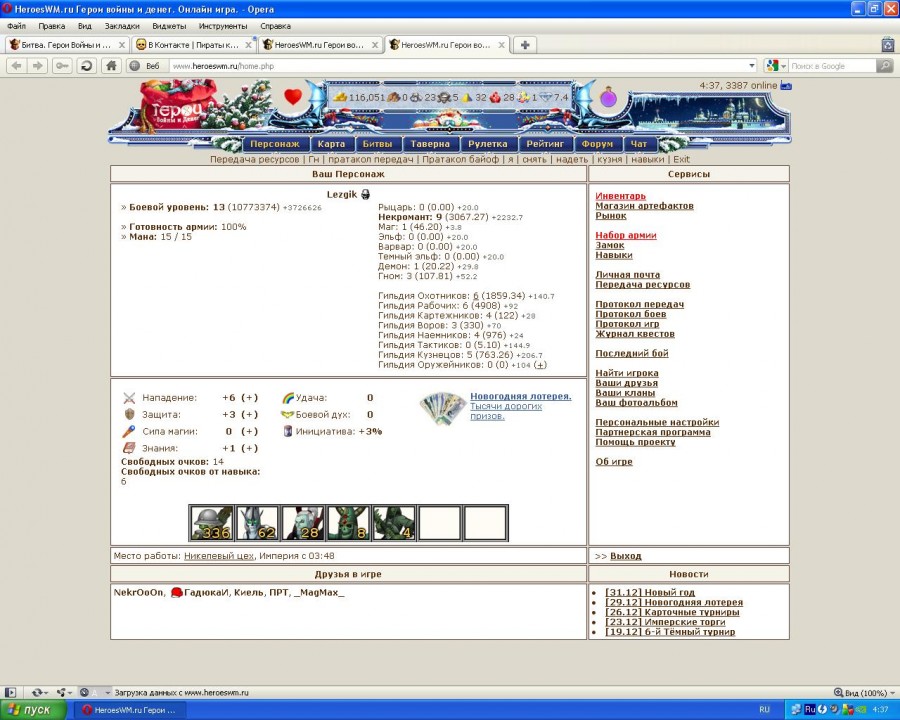Click the RU language indicator on taskbar
Viewport: 900px width, 720px height.
coord(764,710)
